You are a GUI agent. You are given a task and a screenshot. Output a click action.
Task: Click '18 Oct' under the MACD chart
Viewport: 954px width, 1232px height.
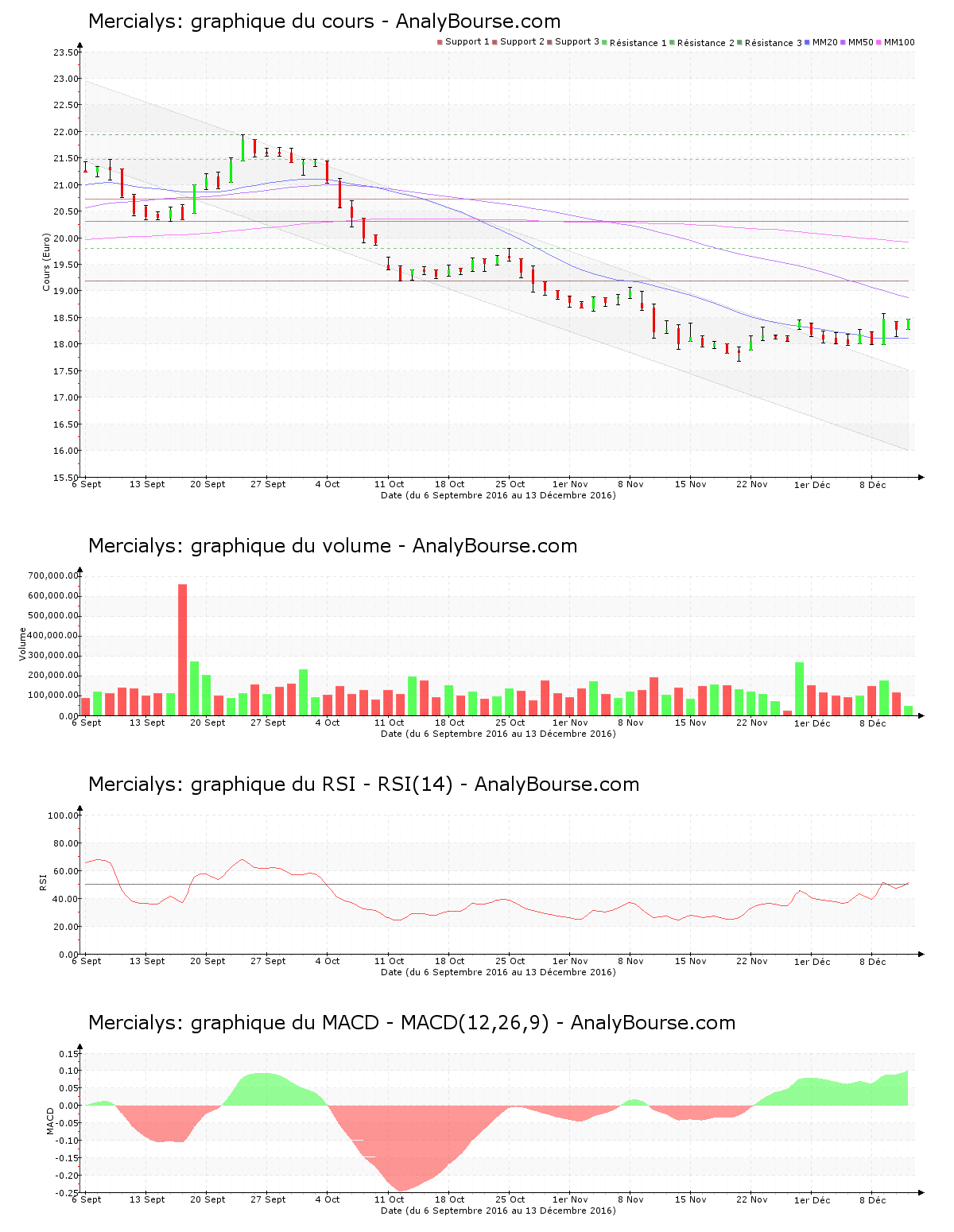tap(449, 1199)
